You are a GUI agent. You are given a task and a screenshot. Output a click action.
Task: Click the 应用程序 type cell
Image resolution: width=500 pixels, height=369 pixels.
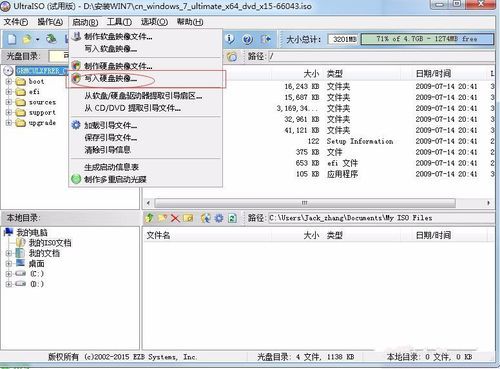(342, 174)
